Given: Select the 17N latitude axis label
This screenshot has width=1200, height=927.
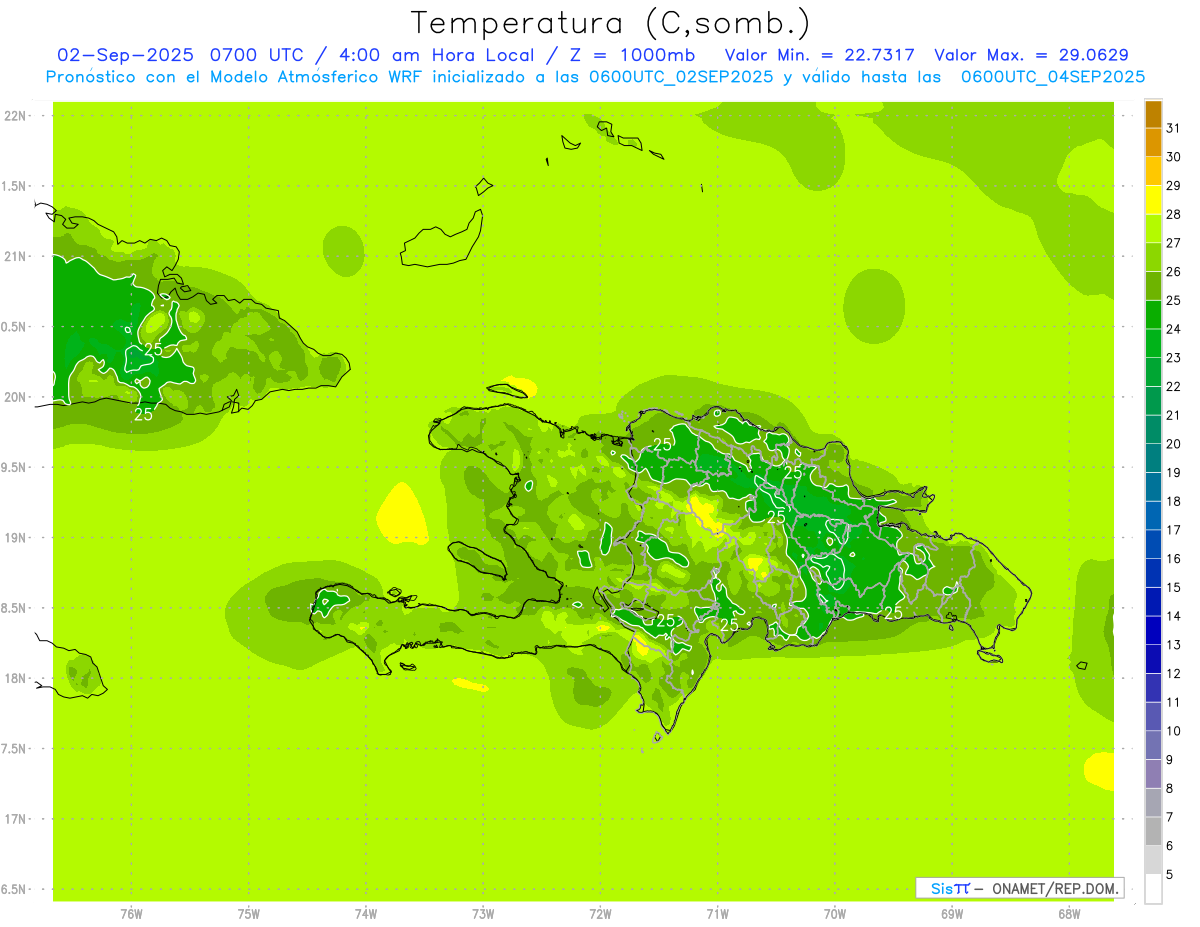Looking at the screenshot, I should [16, 819].
